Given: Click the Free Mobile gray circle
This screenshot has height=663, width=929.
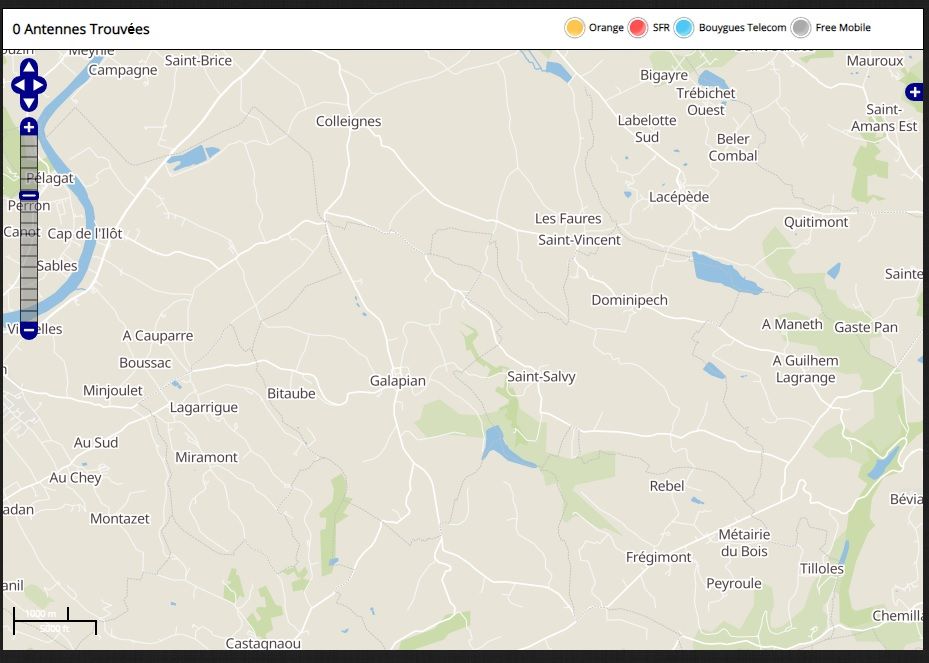Looking at the screenshot, I should click(801, 28).
